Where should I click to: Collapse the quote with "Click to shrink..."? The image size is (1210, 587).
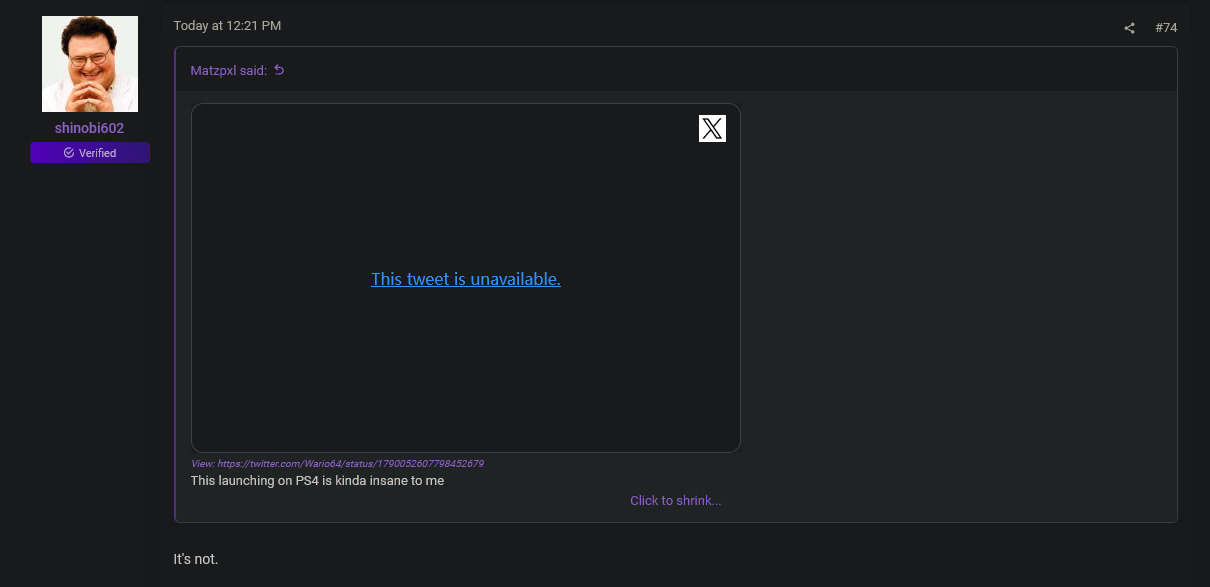(675, 501)
